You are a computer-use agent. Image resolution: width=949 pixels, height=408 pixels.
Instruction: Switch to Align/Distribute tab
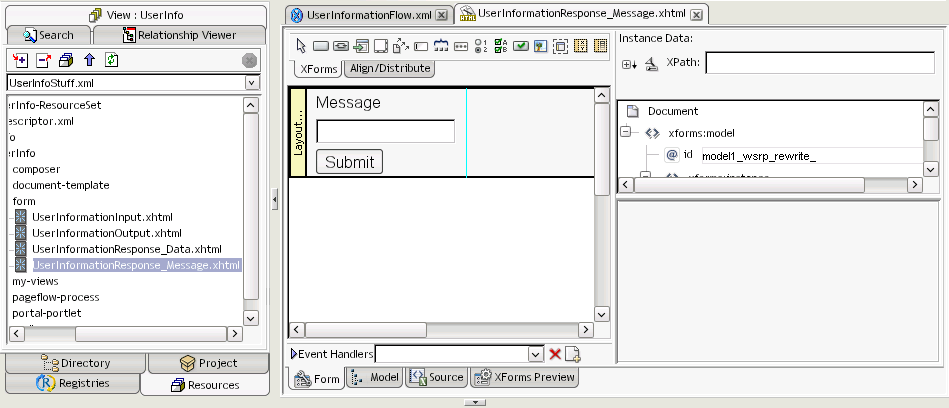pyautogui.click(x=390, y=68)
